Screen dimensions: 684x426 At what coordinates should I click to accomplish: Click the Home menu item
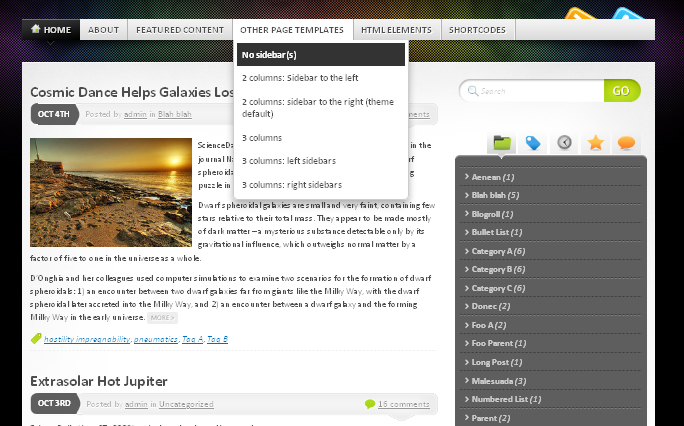tap(51, 30)
